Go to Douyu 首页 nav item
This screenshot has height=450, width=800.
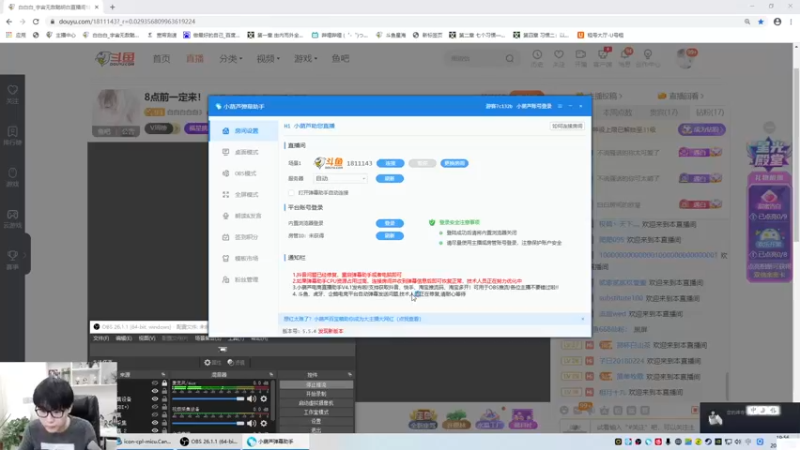point(162,59)
